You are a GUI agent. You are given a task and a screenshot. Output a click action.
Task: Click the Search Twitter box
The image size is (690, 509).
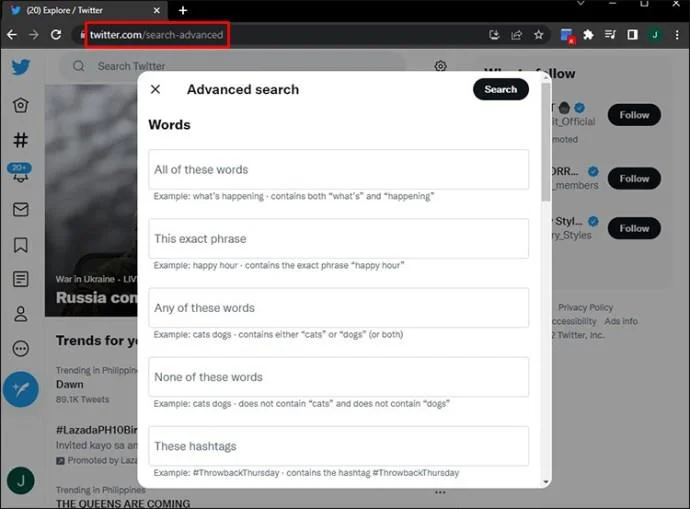[233, 66]
